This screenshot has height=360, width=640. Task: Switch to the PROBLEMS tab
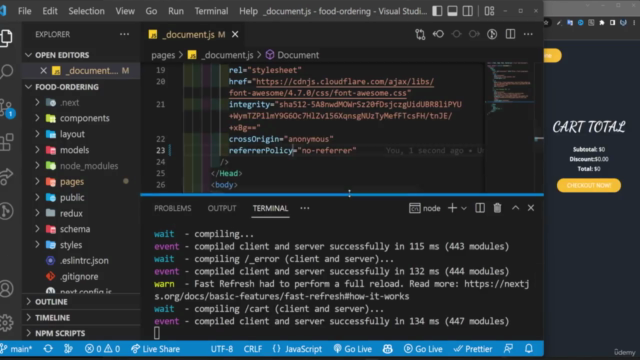pos(173,208)
